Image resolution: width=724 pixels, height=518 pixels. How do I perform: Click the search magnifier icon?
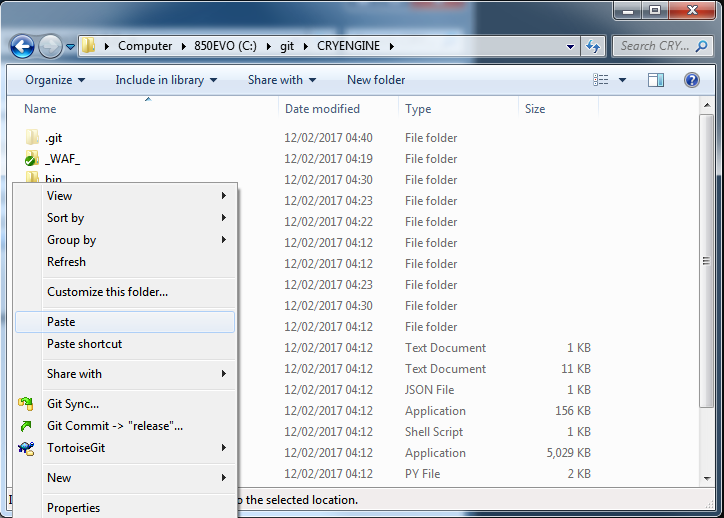pyautogui.click(x=701, y=46)
